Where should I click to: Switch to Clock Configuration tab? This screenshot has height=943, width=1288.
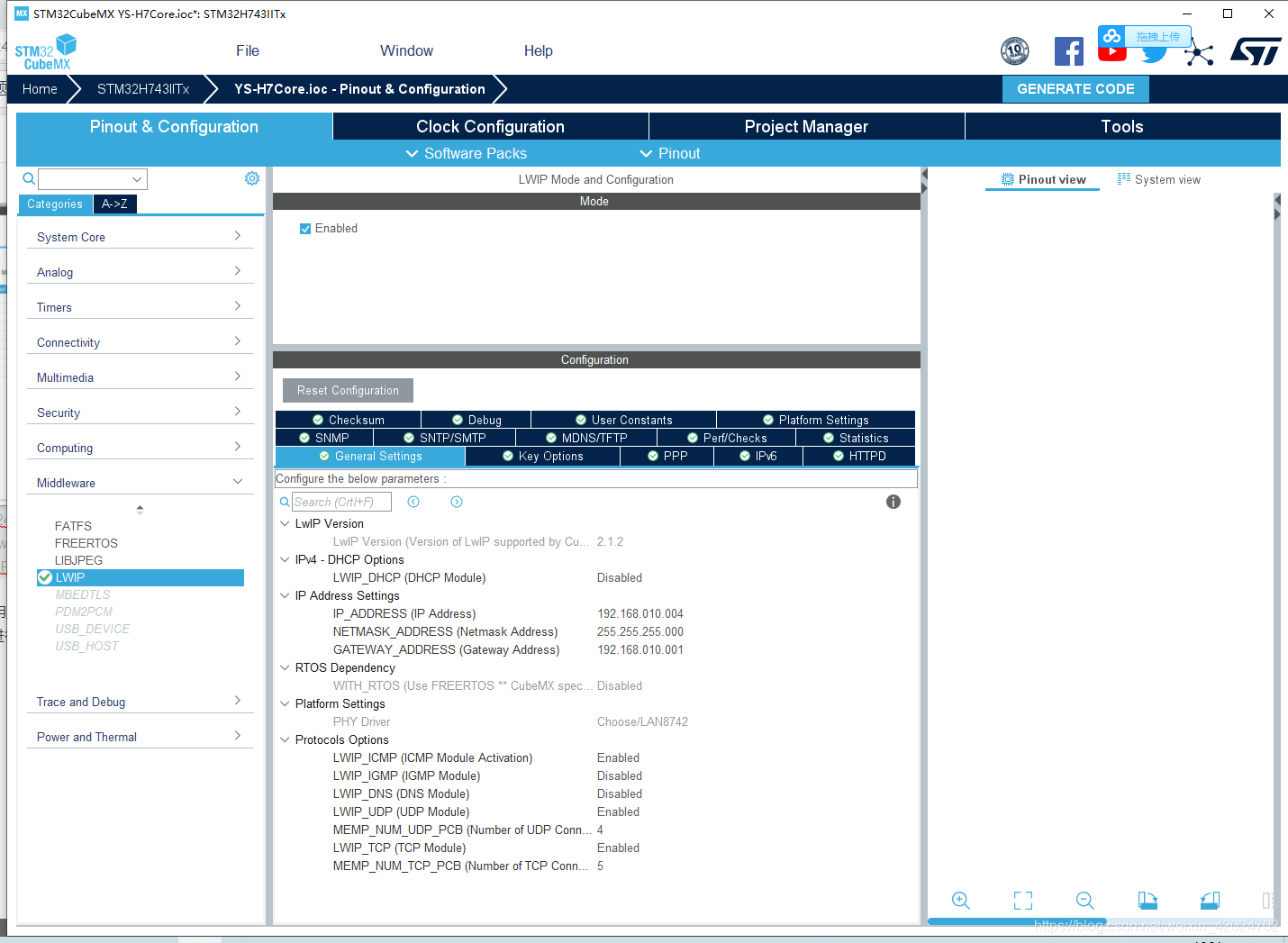[490, 126]
